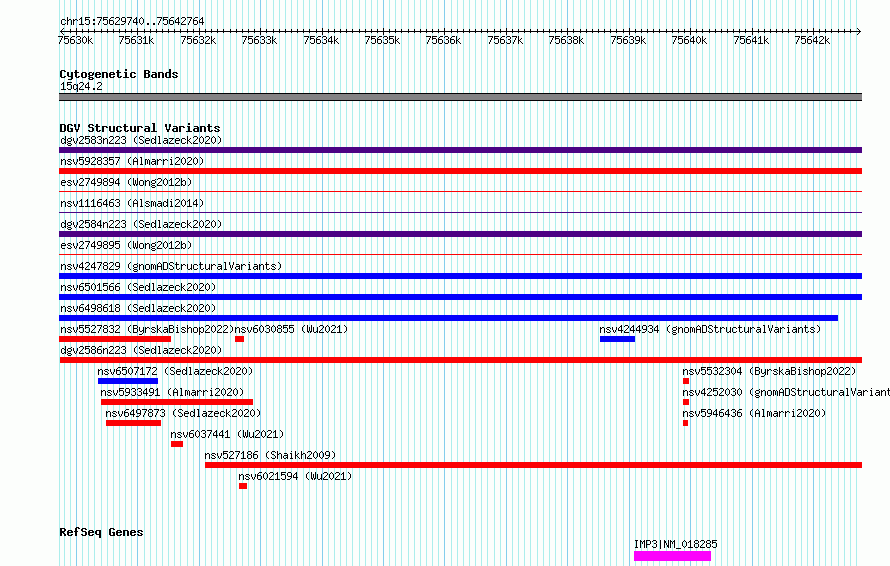Select the blue nsv6507172 variant bar
The image size is (890, 566).
coord(128,381)
